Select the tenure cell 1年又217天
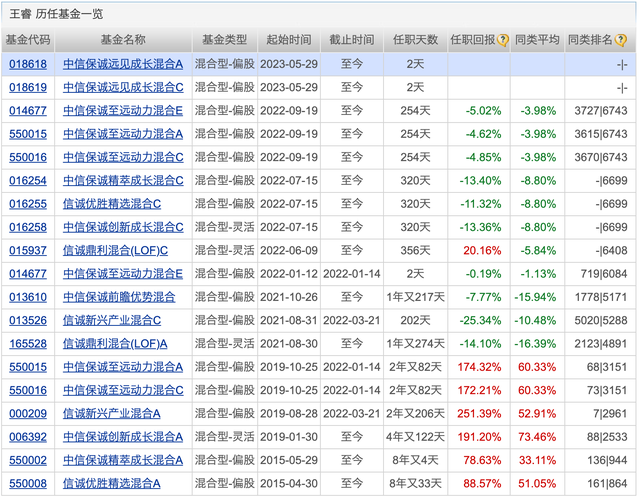The height and width of the screenshot is (499, 640). pos(415,297)
